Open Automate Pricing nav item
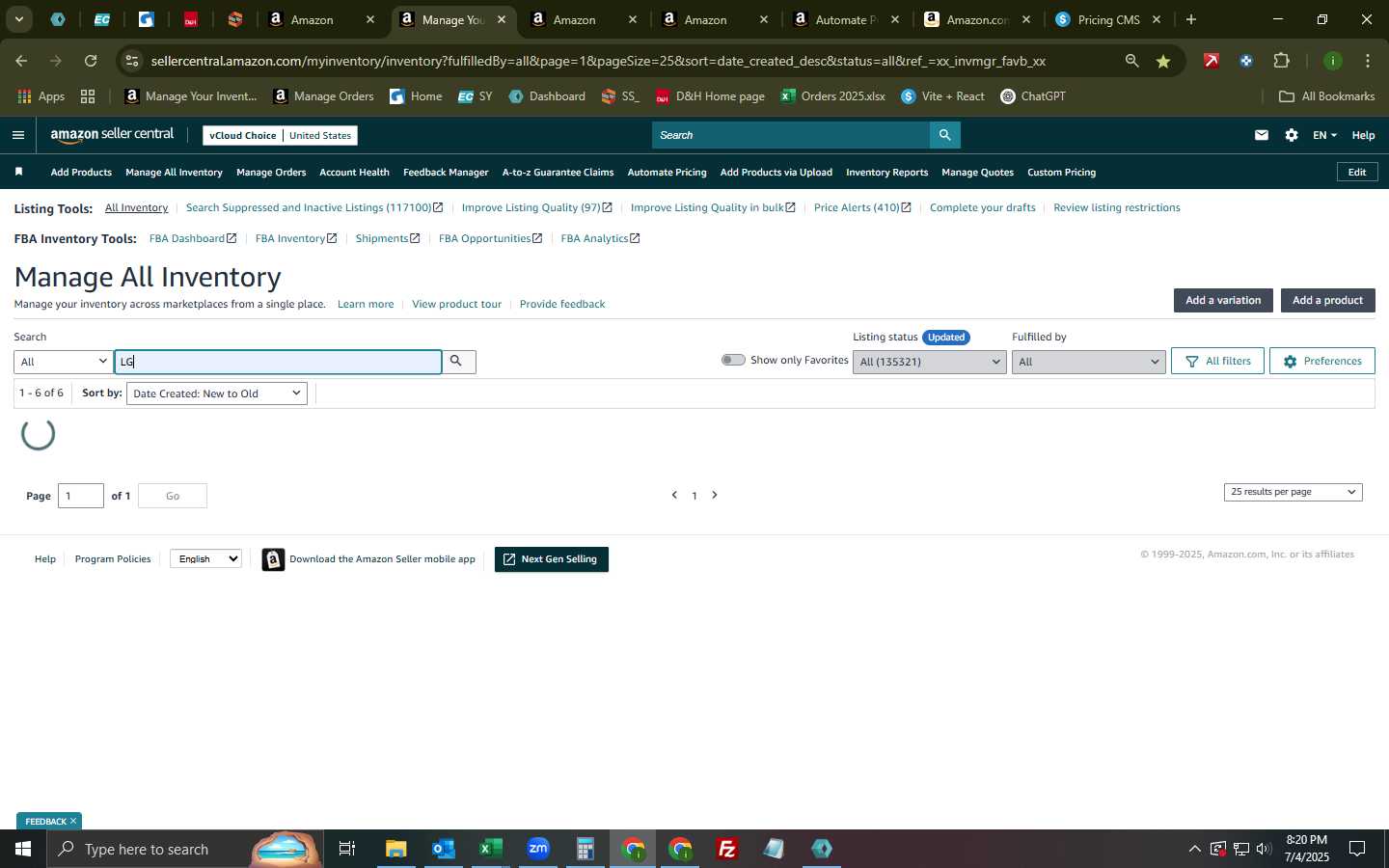 667,172
